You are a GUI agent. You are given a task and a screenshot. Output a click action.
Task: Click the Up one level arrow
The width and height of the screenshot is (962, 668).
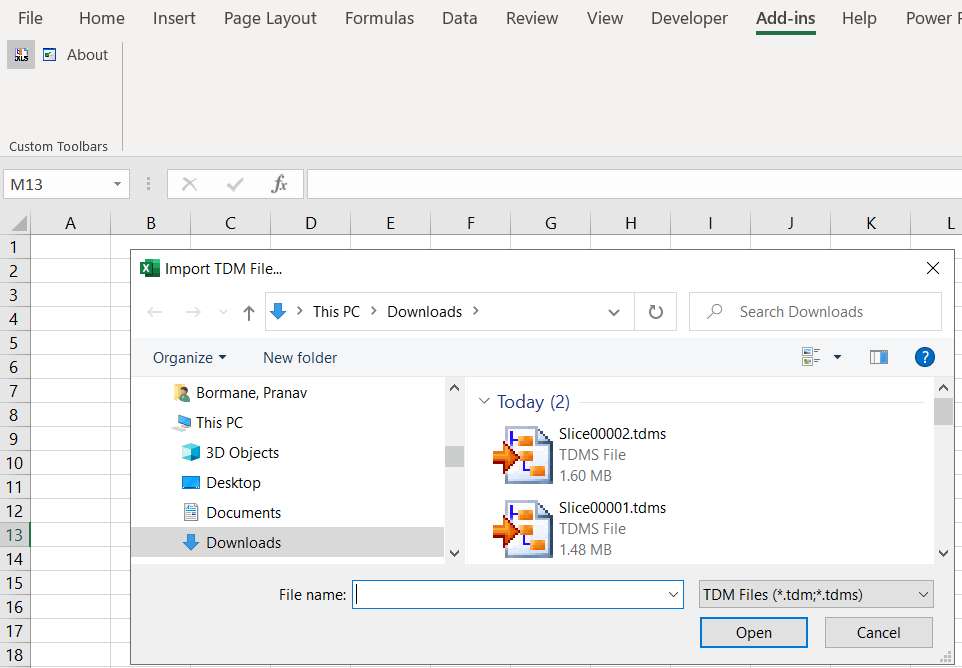tap(248, 313)
